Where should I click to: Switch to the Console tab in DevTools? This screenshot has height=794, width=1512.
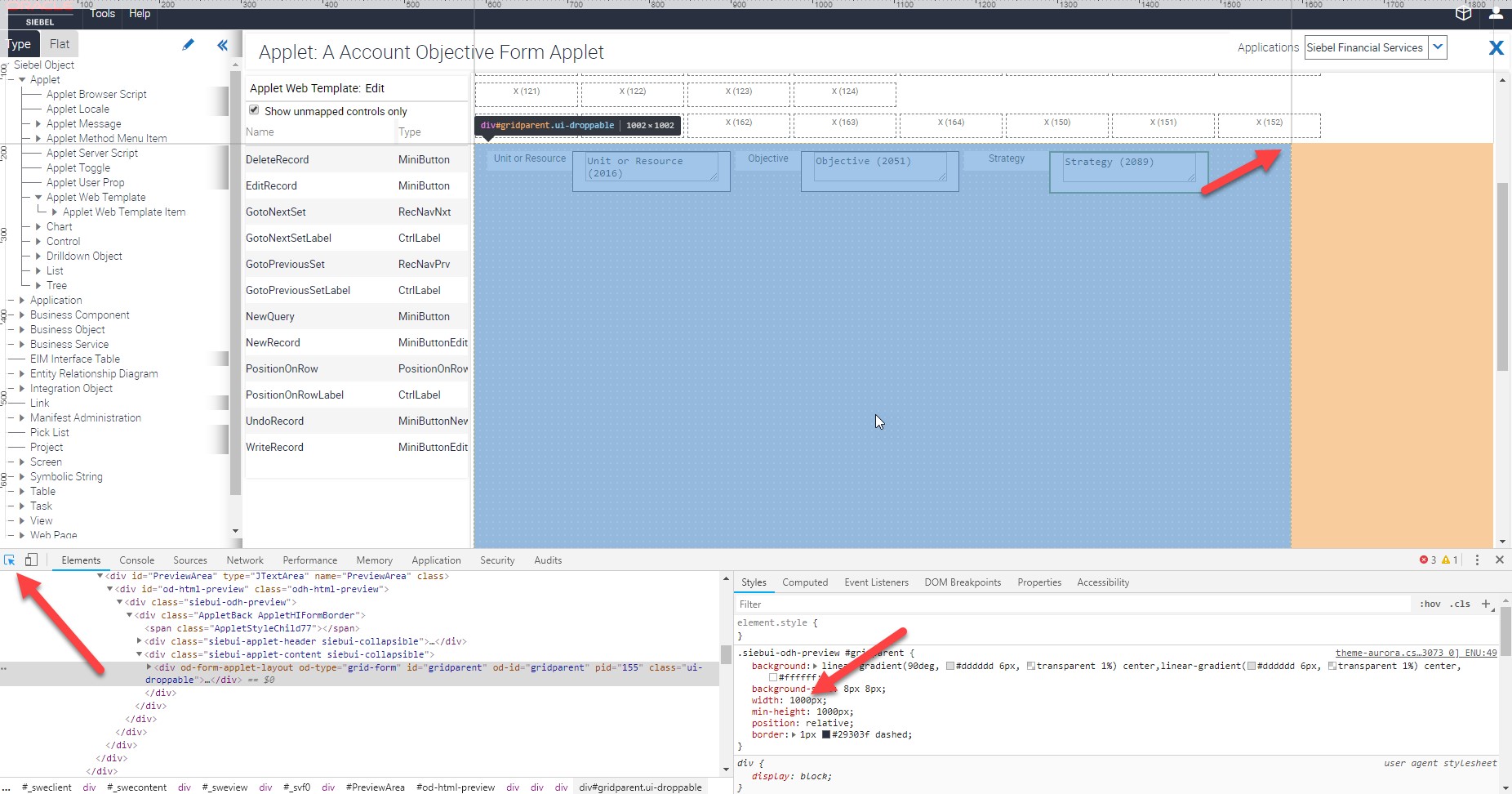(x=136, y=560)
